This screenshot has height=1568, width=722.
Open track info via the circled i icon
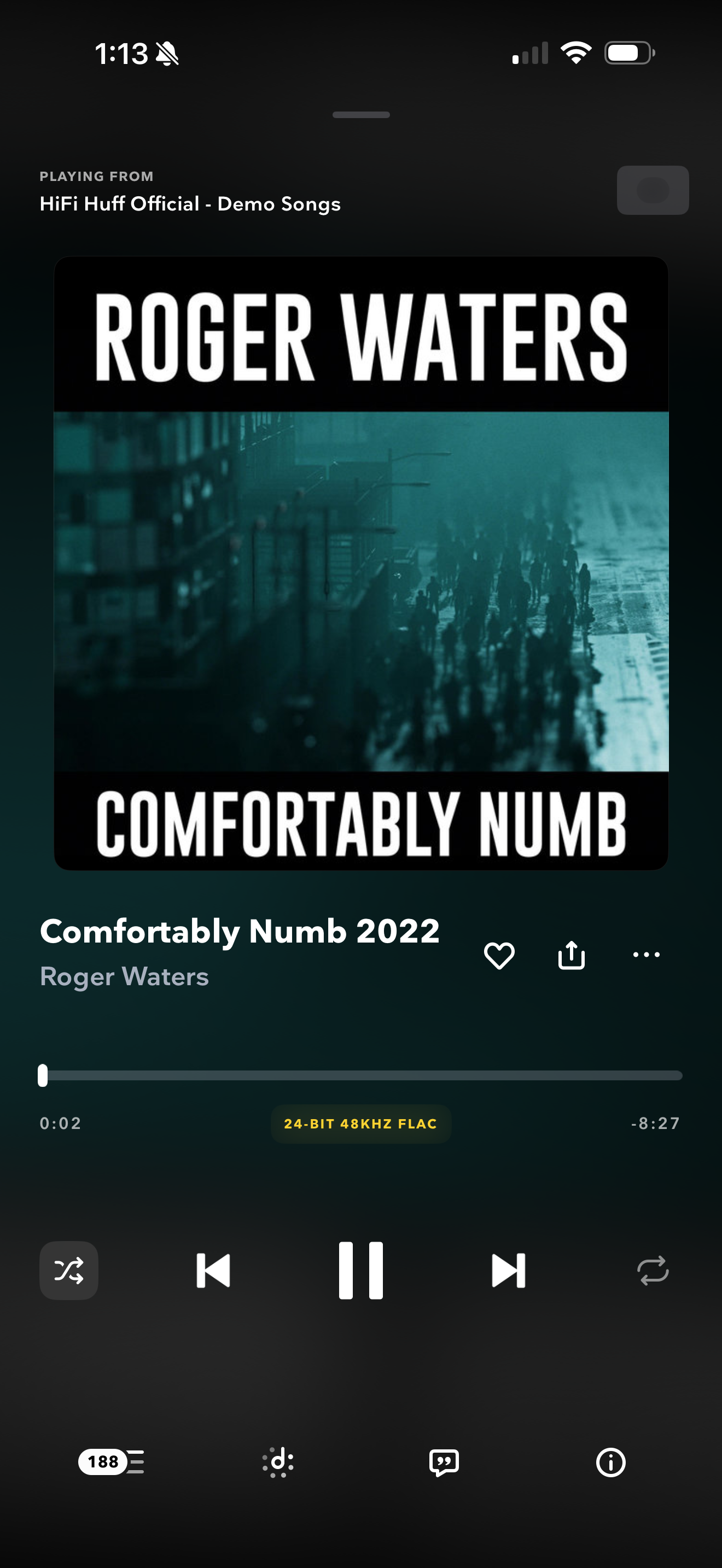(x=610, y=1462)
